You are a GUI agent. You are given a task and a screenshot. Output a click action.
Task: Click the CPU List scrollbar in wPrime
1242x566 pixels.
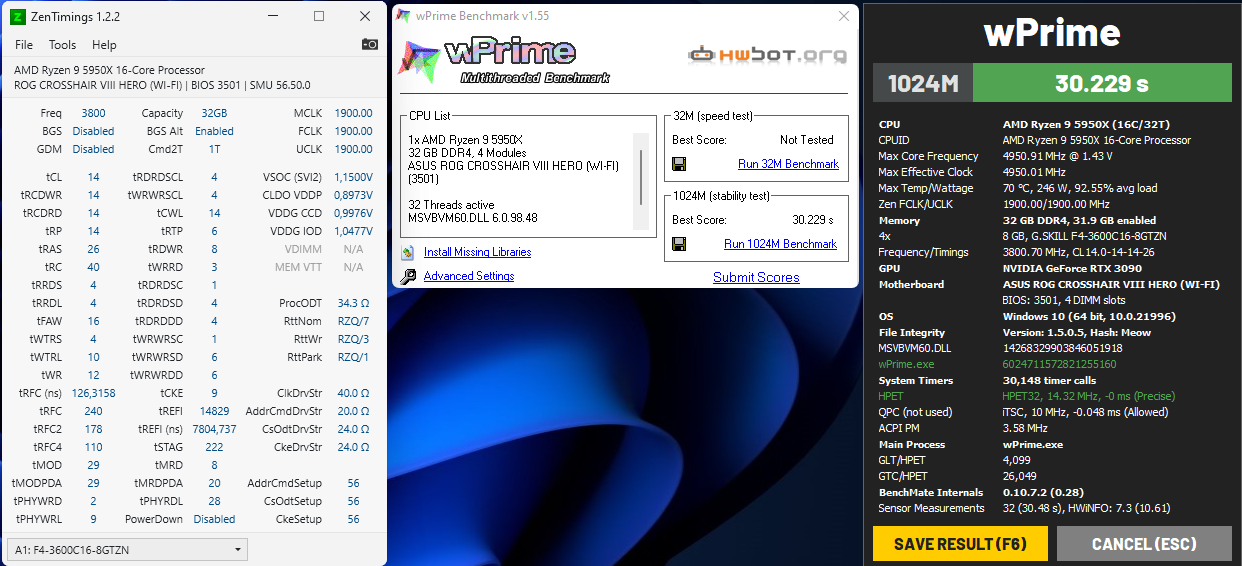(641, 182)
